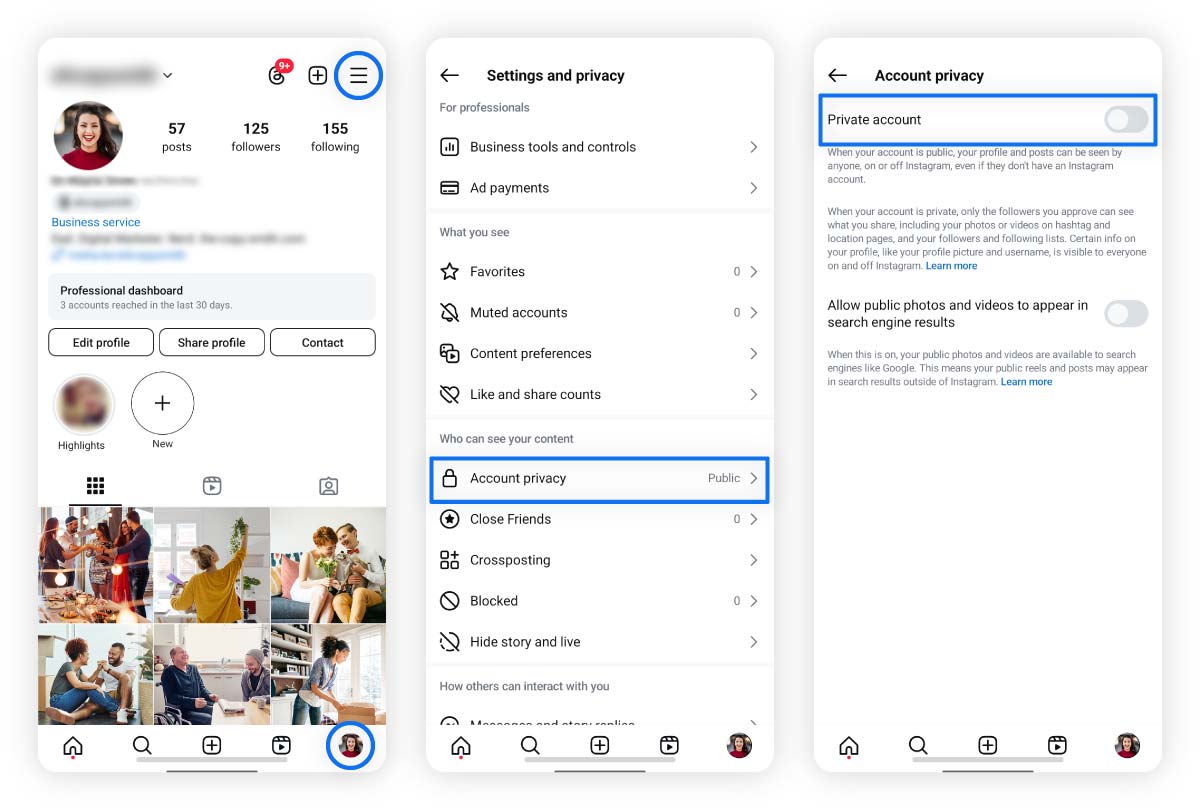Screen dimensions: 1200x810
Task: Open Threads icon with 9+ badge
Action: coord(279,74)
